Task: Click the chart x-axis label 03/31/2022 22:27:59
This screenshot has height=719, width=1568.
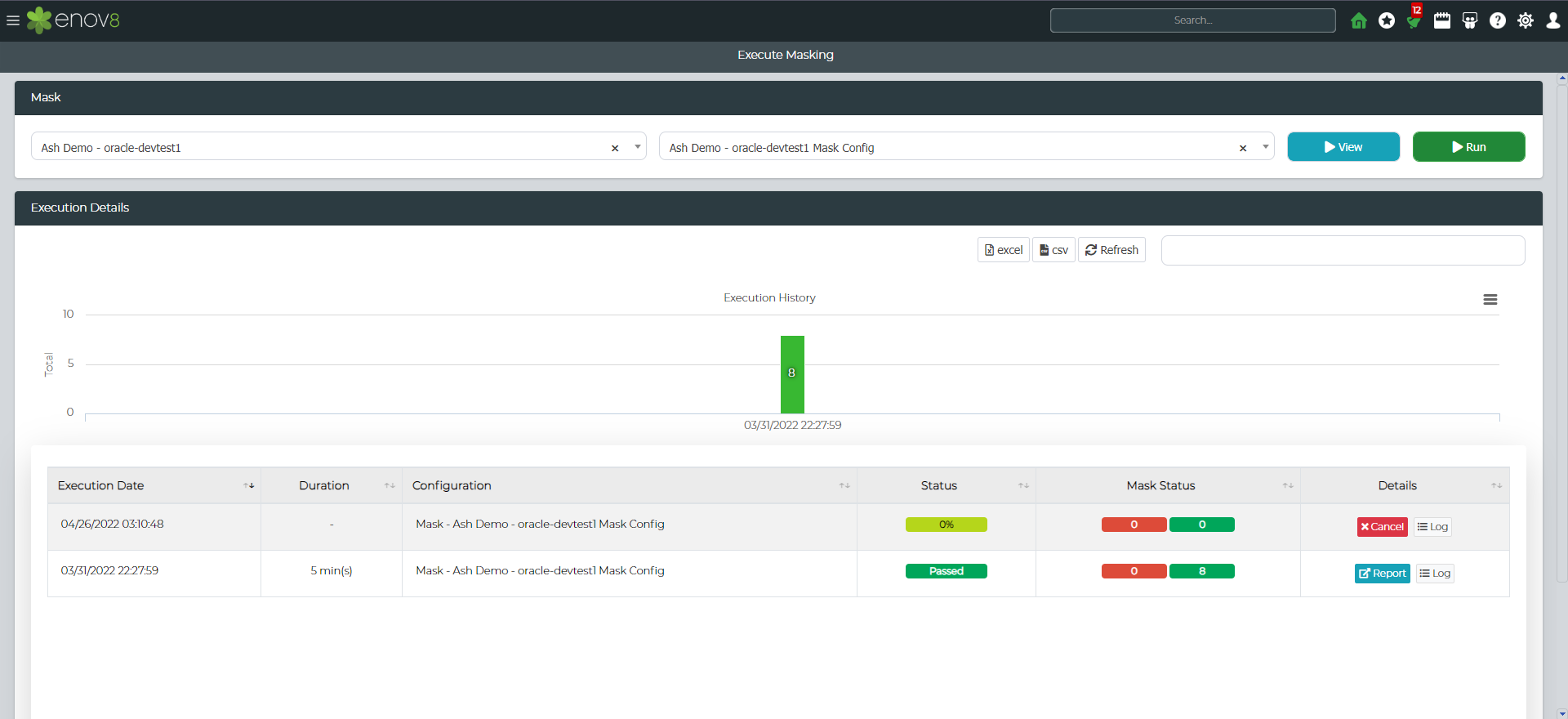Action: point(792,425)
